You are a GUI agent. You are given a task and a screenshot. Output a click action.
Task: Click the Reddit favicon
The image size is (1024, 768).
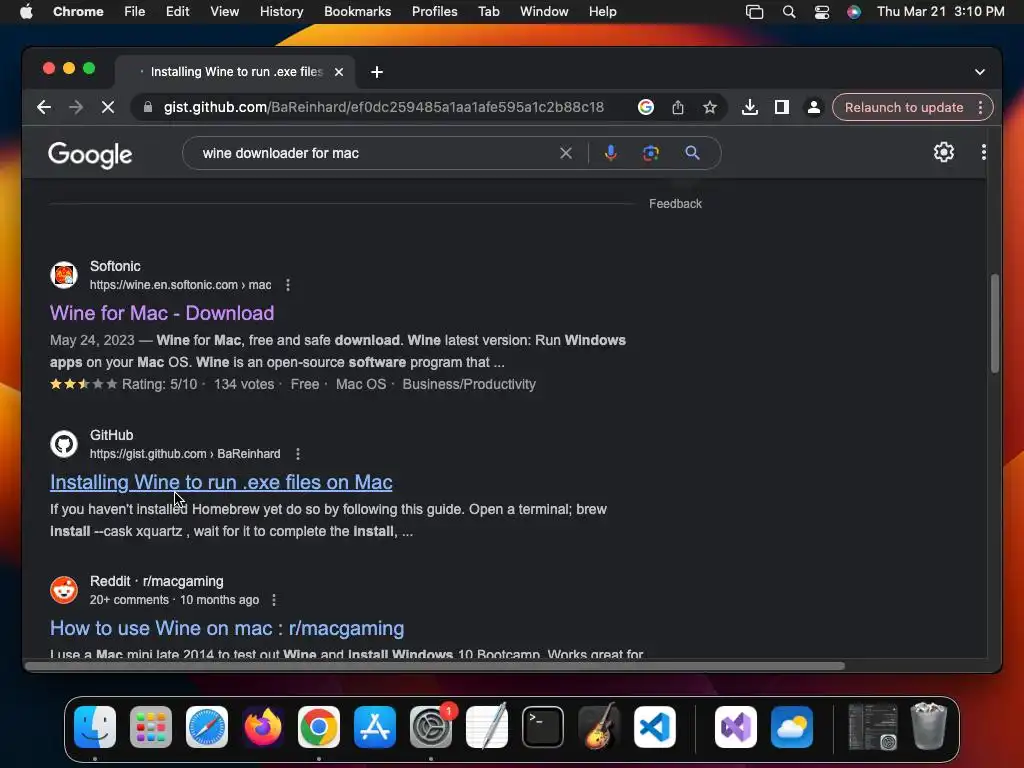click(64, 590)
